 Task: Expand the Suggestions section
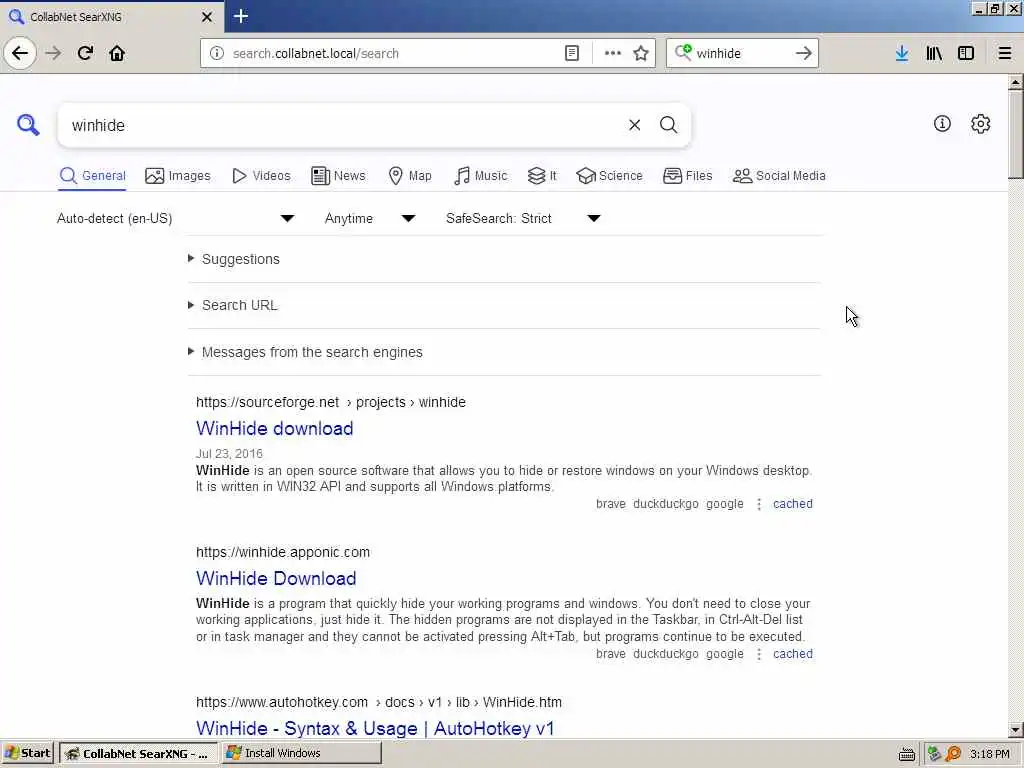[241, 259]
